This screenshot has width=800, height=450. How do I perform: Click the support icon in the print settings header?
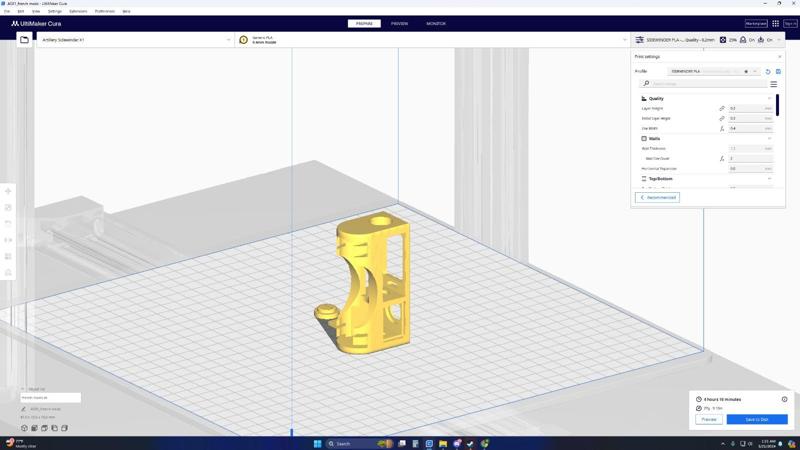(743, 40)
